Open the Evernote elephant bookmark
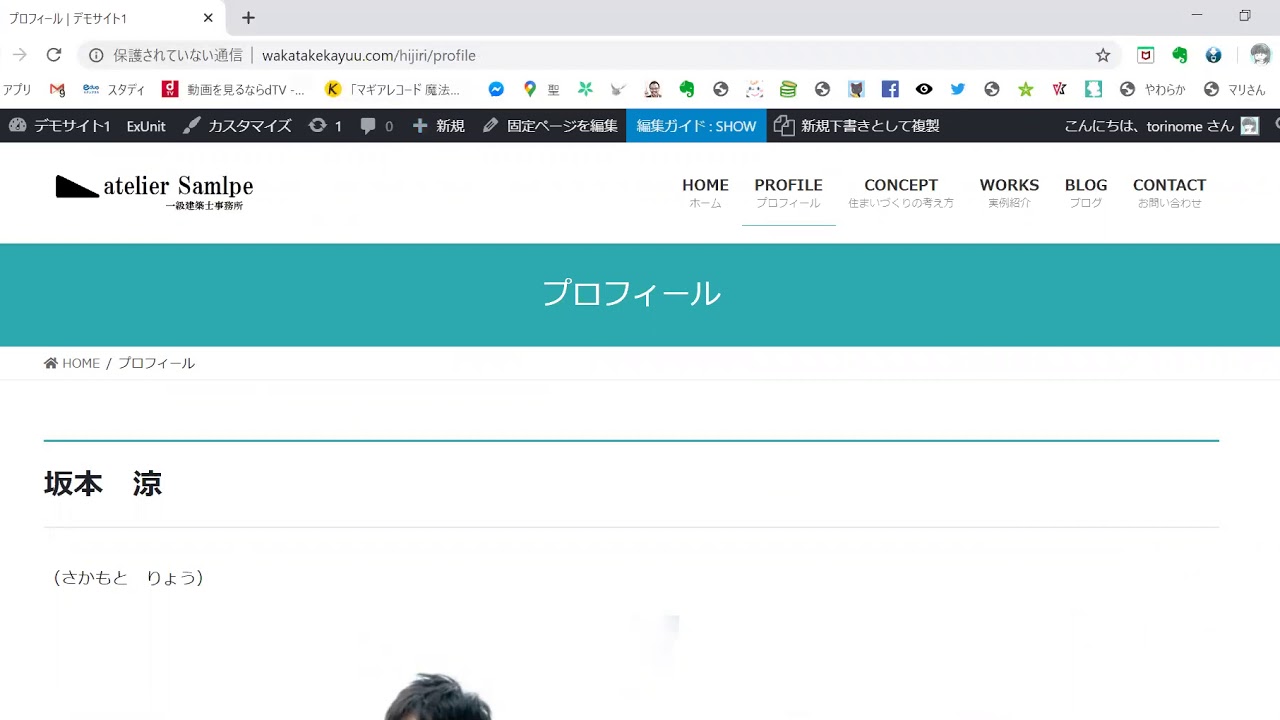 click(686, 89)
